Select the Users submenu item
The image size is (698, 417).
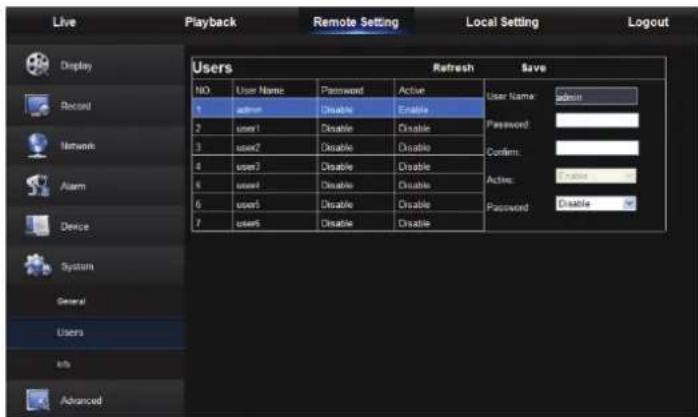[95, 332]
